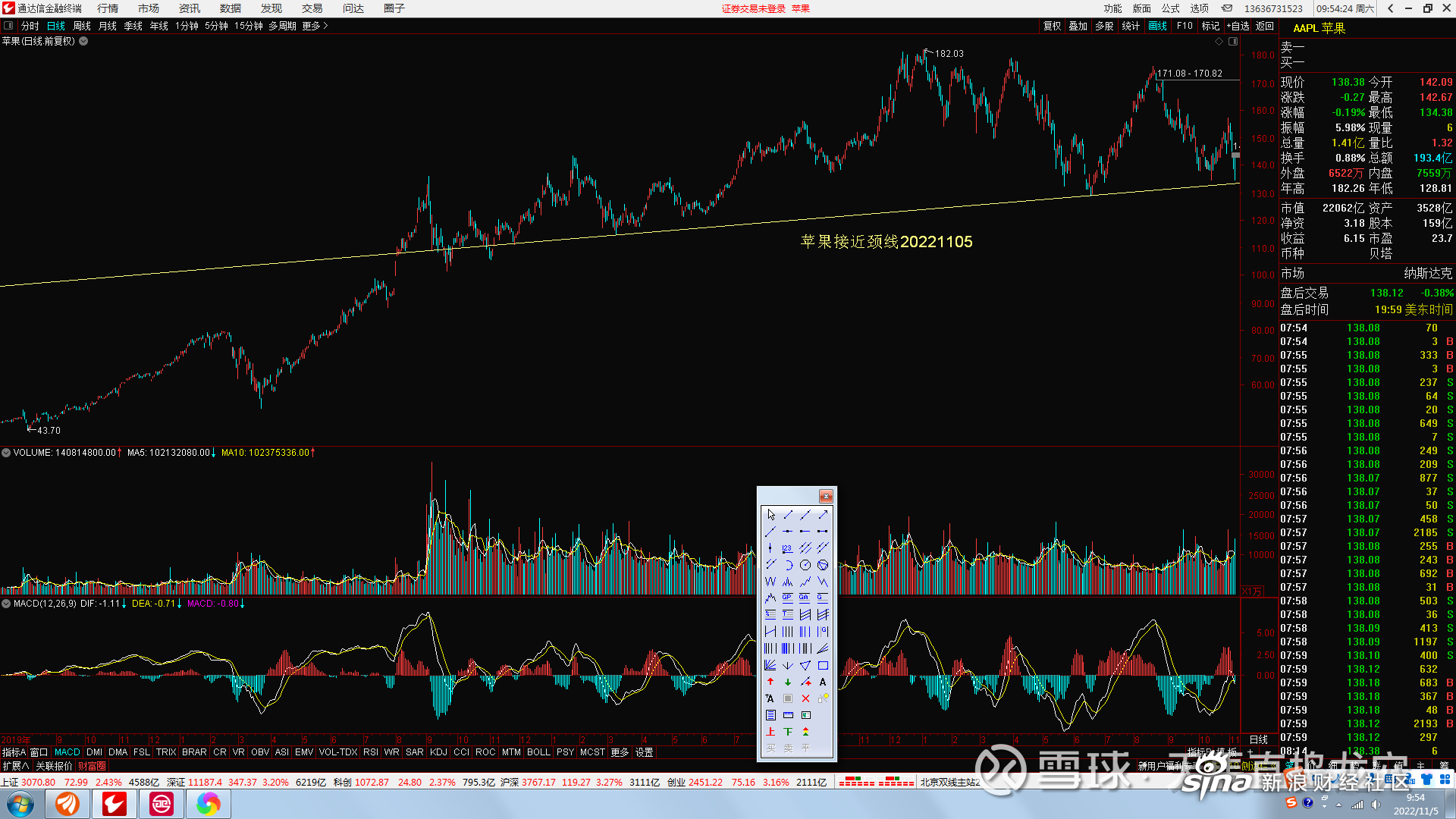Toggle 复权 price adjustment

tap(1052, 26)
